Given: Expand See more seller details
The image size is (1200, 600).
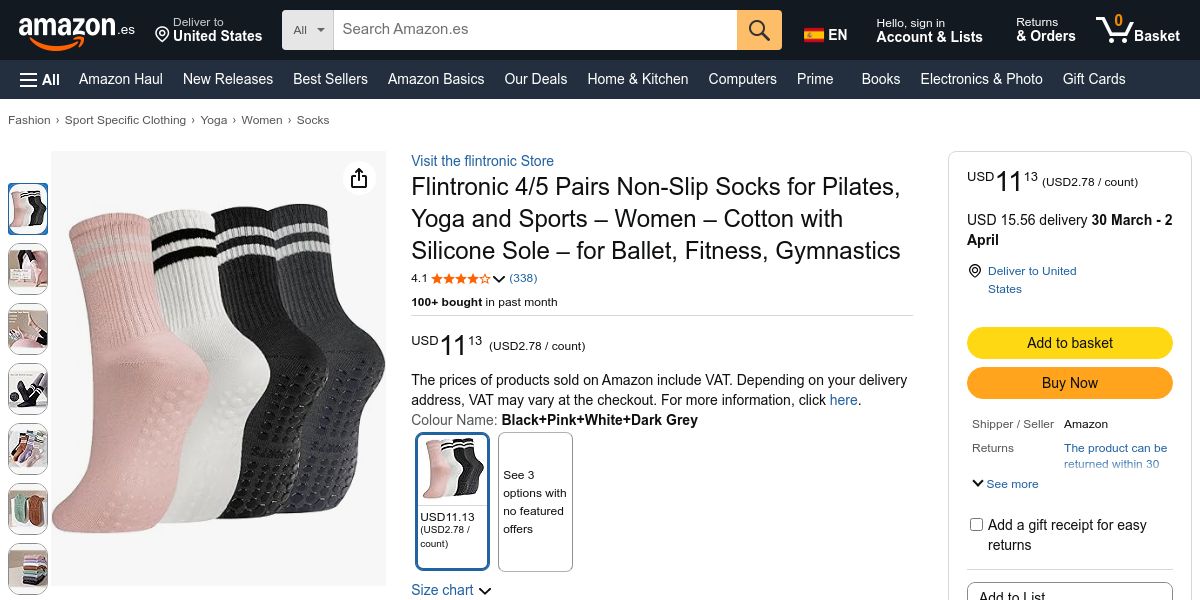Looking at the screenshot, I should [x=1005, y=484].
